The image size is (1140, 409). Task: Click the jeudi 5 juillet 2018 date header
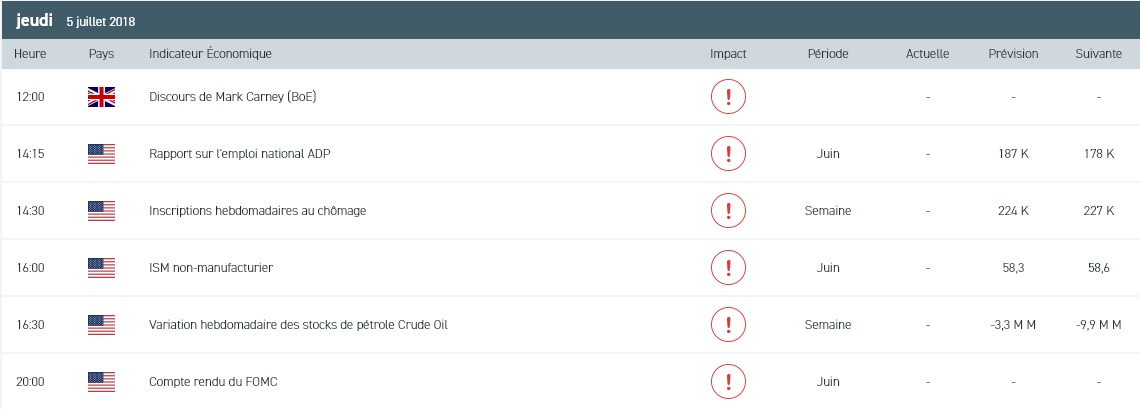[x=76, y=20]
